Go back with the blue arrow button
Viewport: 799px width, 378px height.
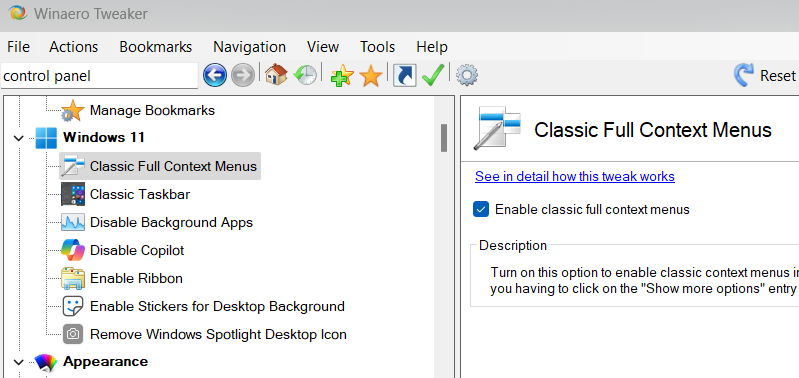point(215,76)
